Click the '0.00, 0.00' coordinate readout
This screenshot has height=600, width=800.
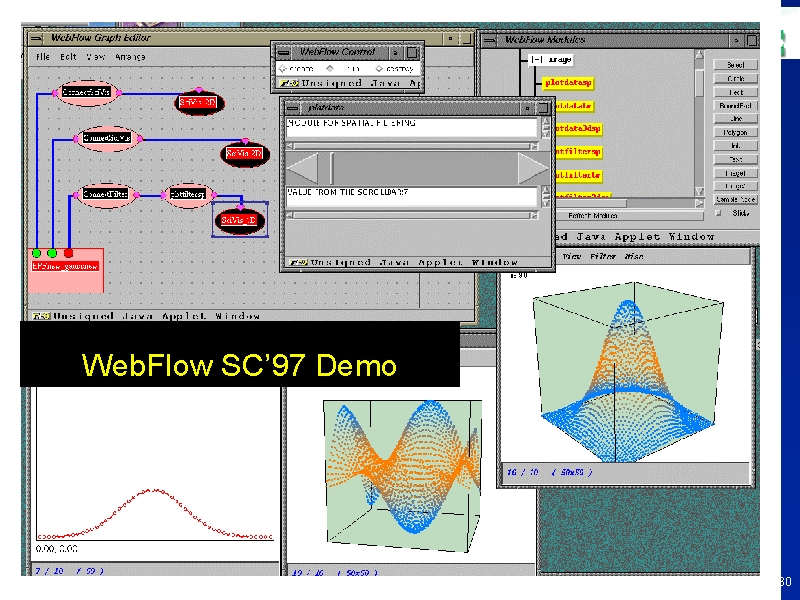click(57, 549)
